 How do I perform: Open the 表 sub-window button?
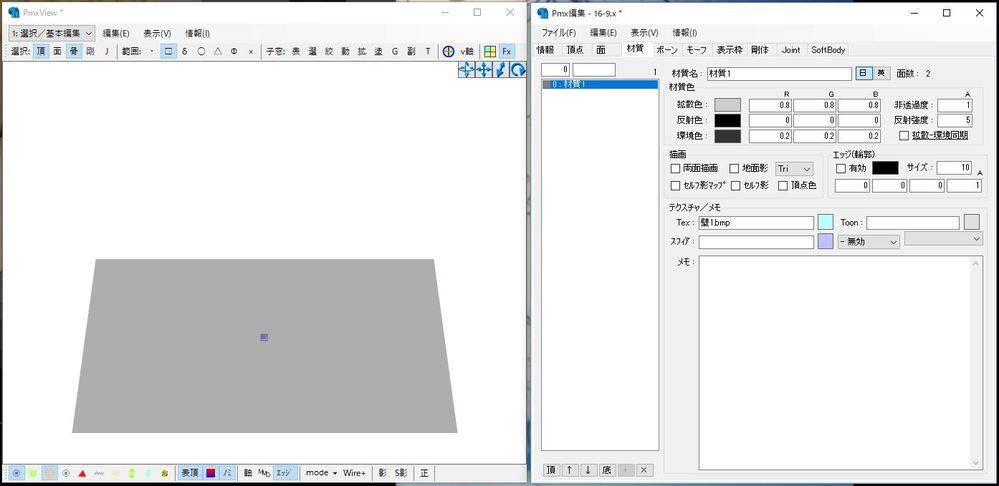[x=296, y=52]
